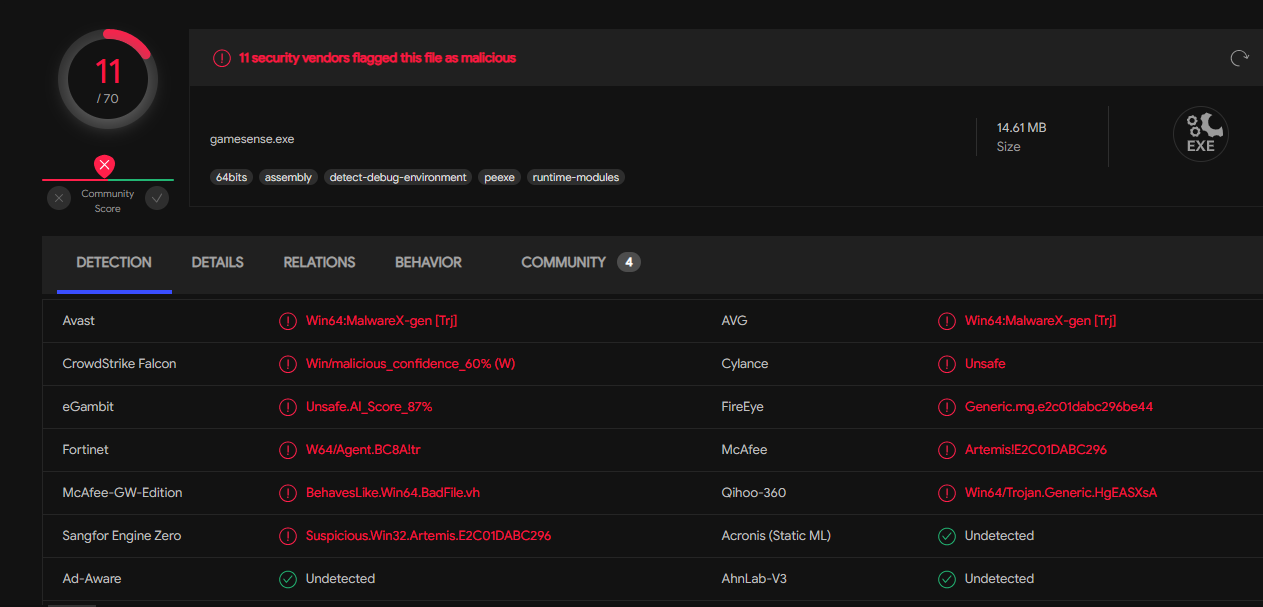The height and width of the screenshot is (607, 1263).
Task: Click the Sangfor Engine Zero vendor name
Action: 122,536
